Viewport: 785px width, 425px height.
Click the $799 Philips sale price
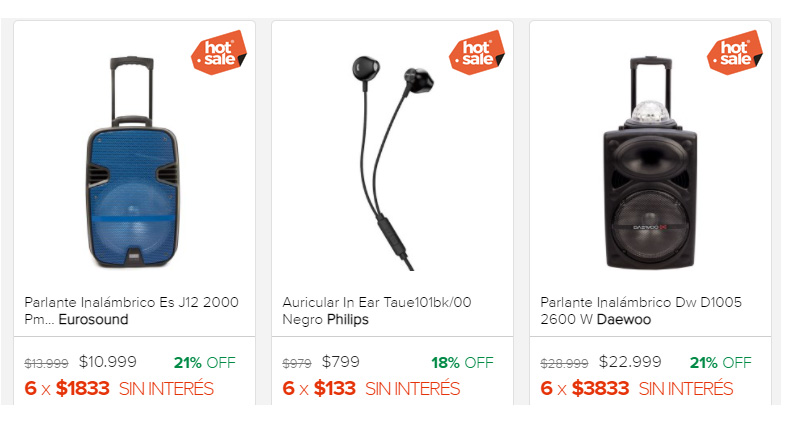[x=341, y=362]
